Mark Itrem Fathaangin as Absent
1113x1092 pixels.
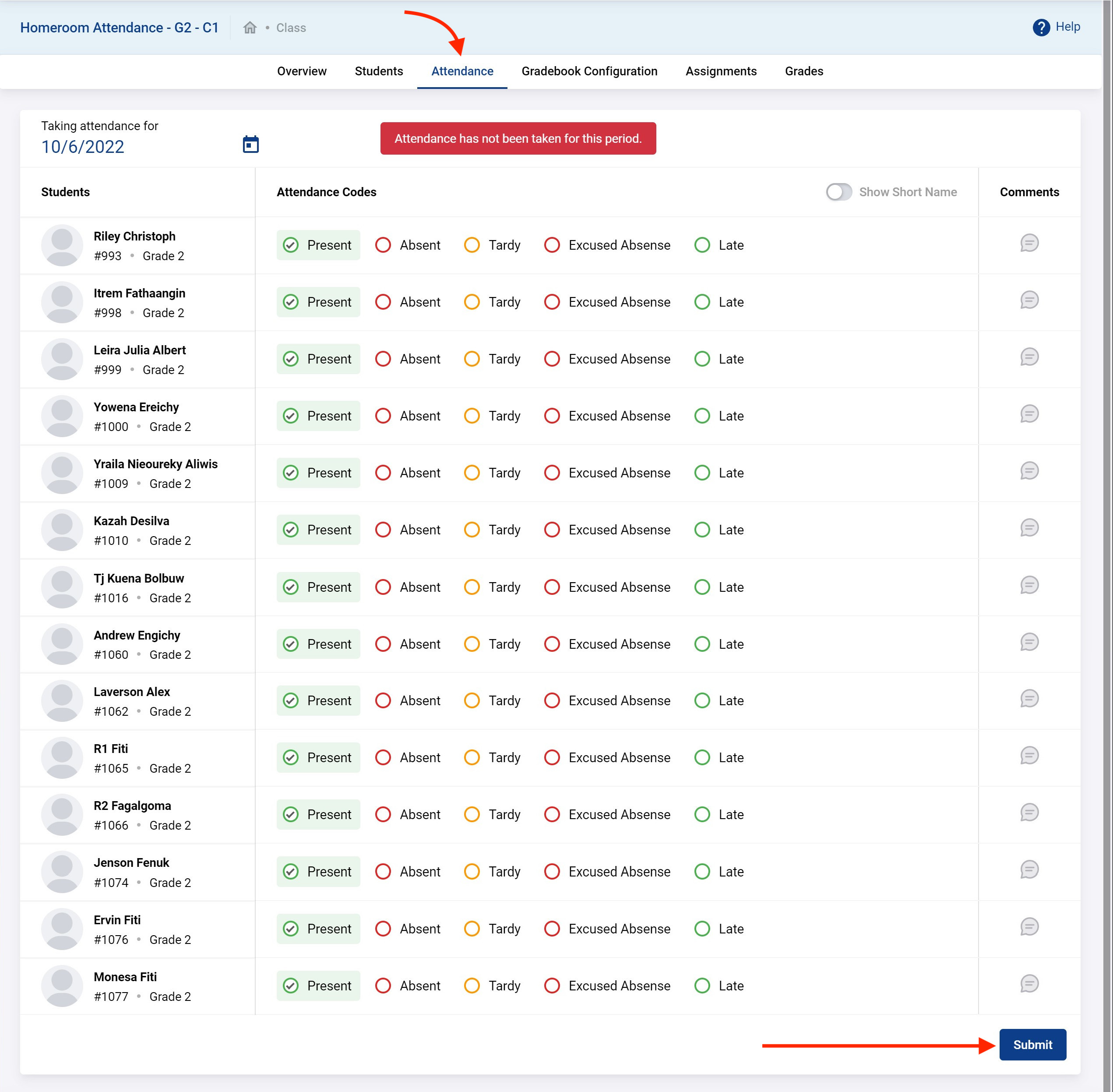pyautogui.click(x=383, y=302)
